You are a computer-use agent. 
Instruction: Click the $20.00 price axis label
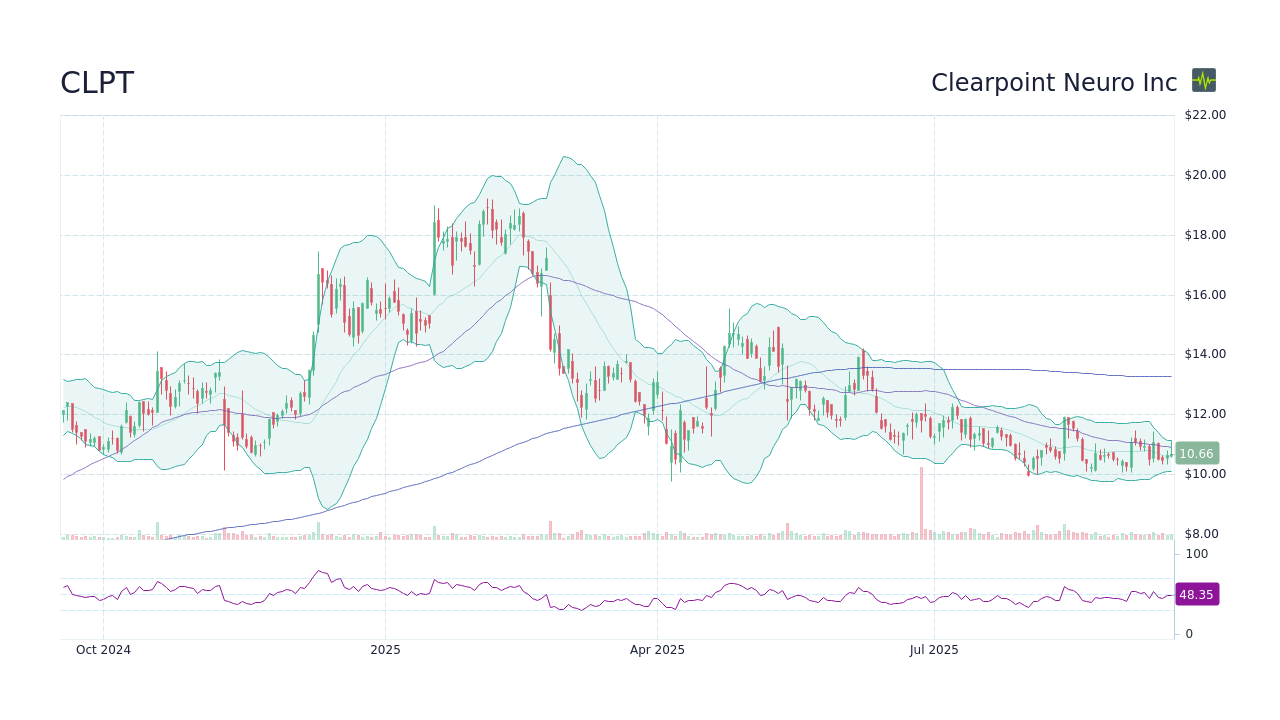(1205, 175)
